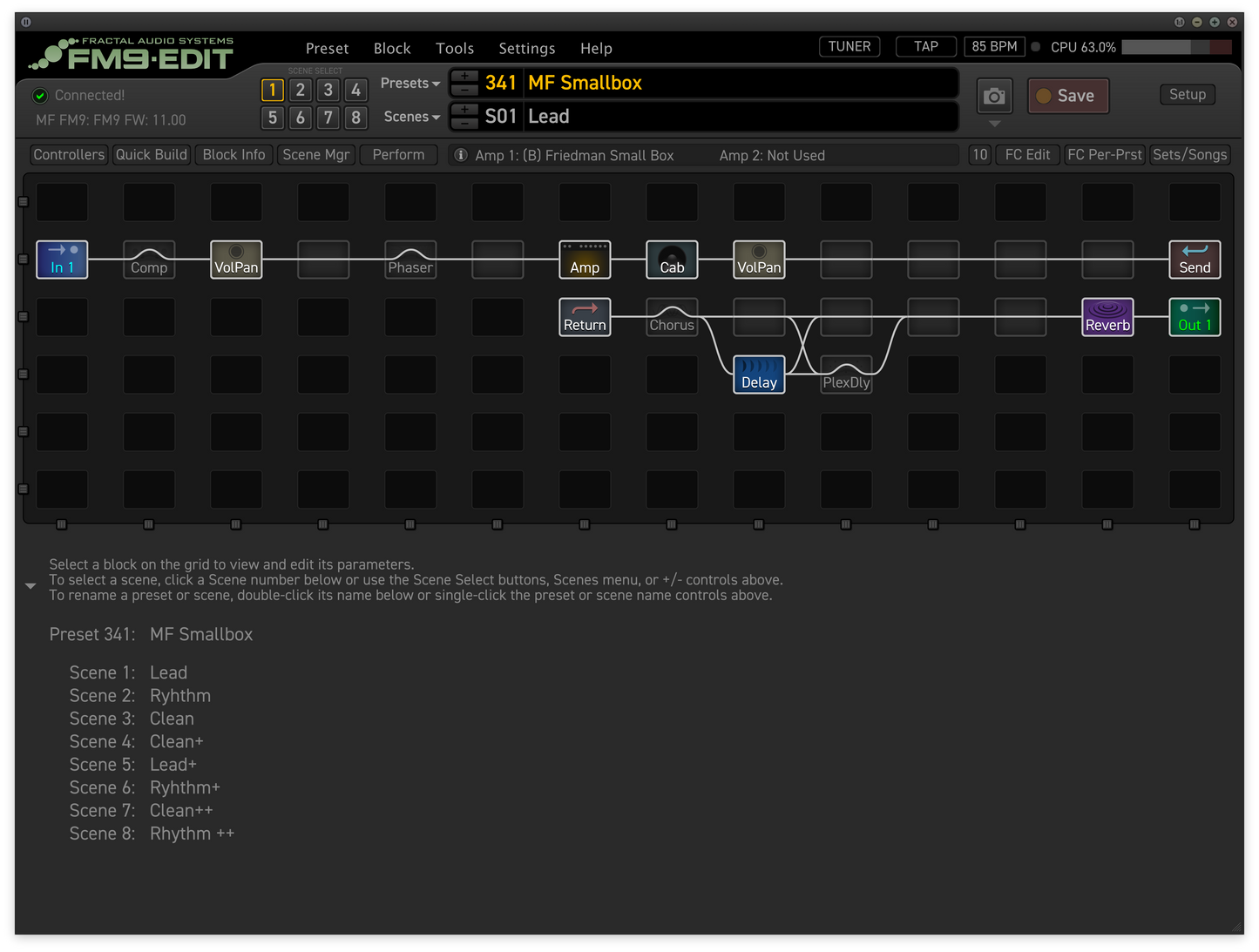
Task: Click the 85 BPM tempo field
Action: (995, 47)
